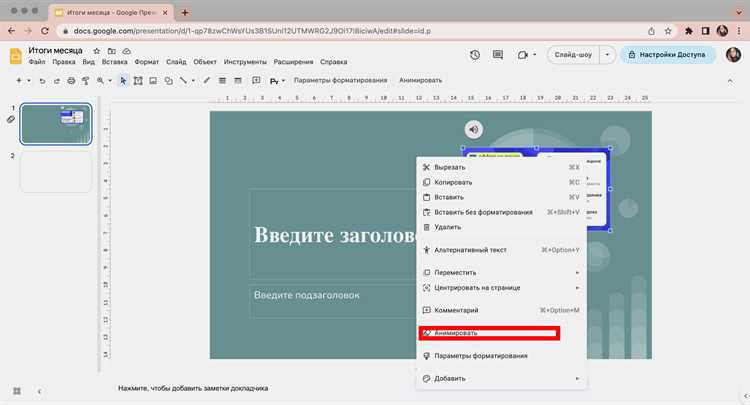Click the Insert image icon
The width and height of the screenshot is (750, 405).
[153, 81]
